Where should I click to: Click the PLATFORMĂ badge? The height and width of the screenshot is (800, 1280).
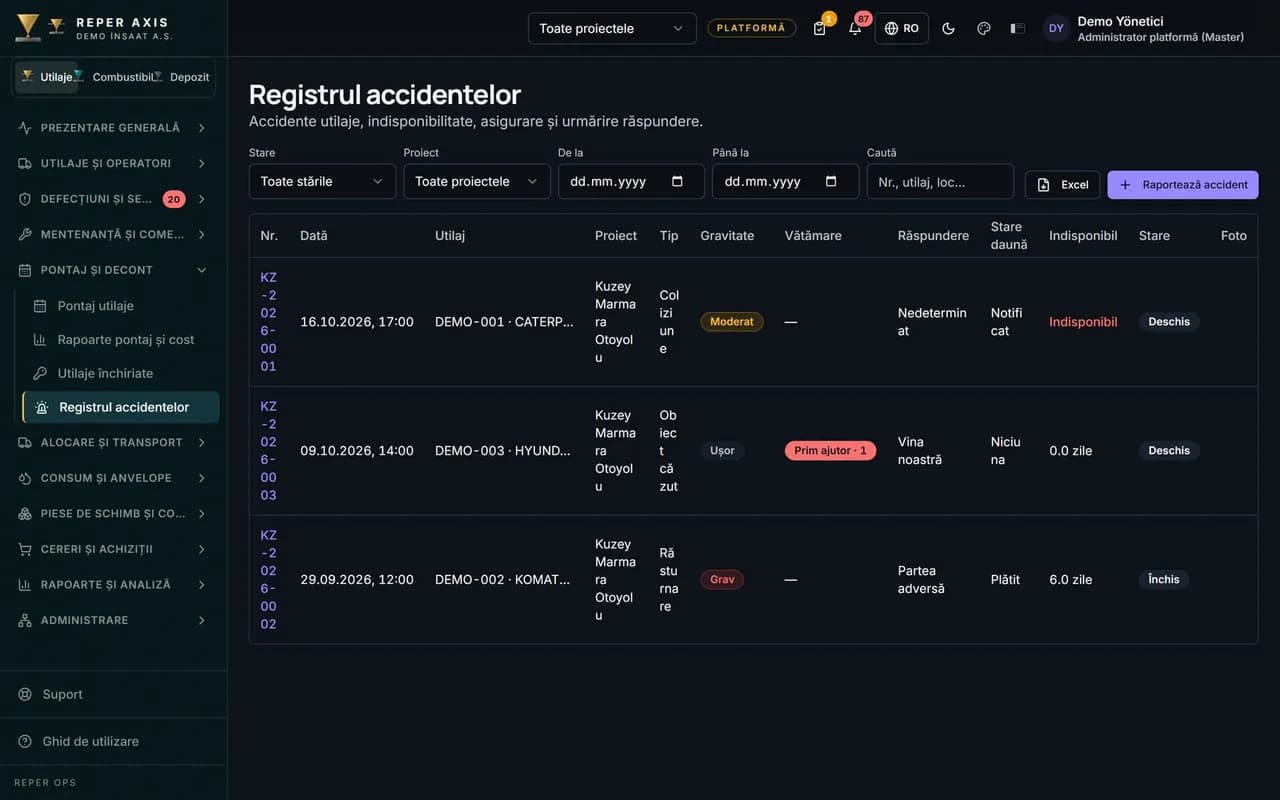coord(752,28)
